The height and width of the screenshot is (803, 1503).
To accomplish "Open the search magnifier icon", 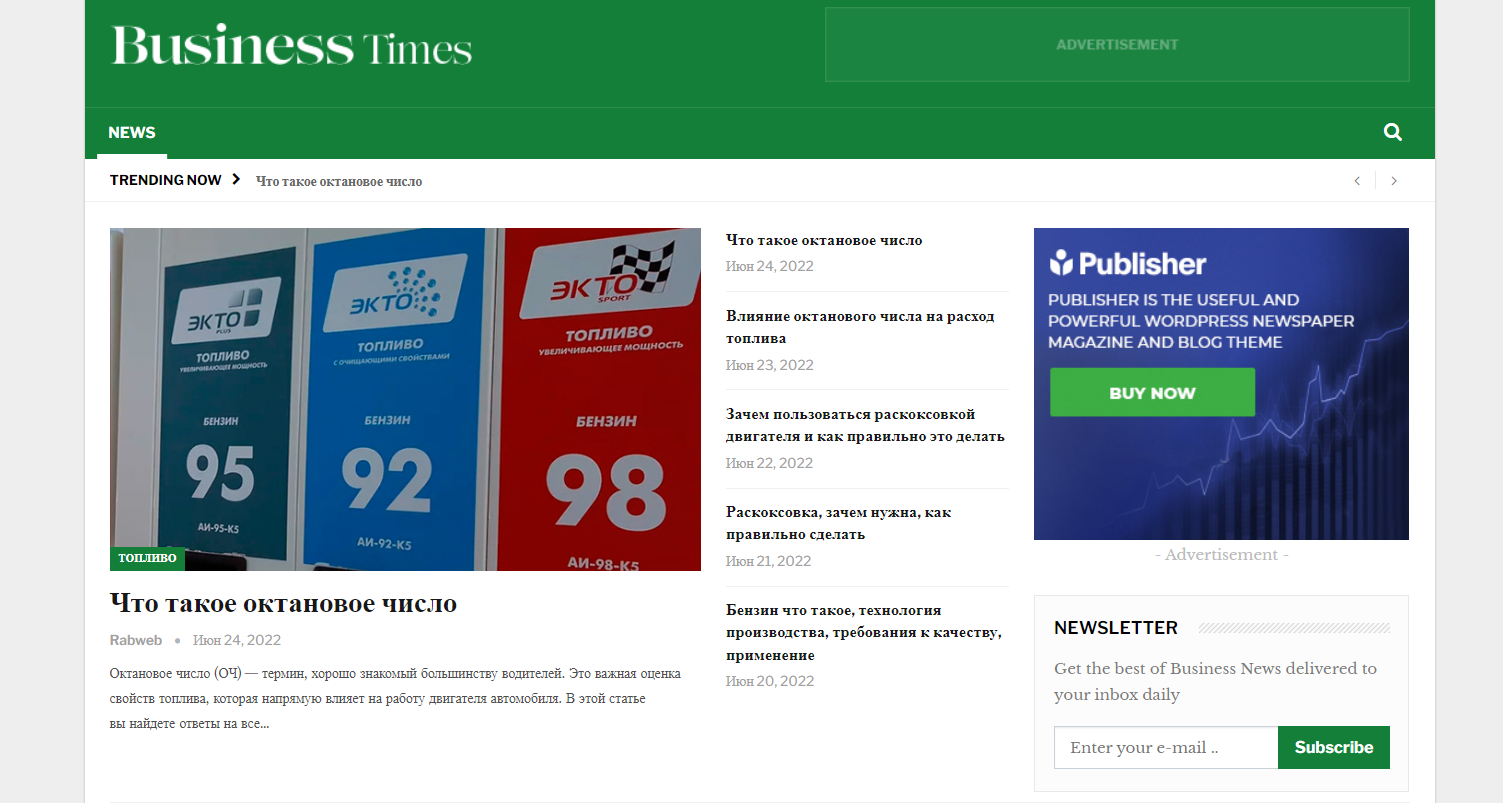I will [x=1392, y=132].
